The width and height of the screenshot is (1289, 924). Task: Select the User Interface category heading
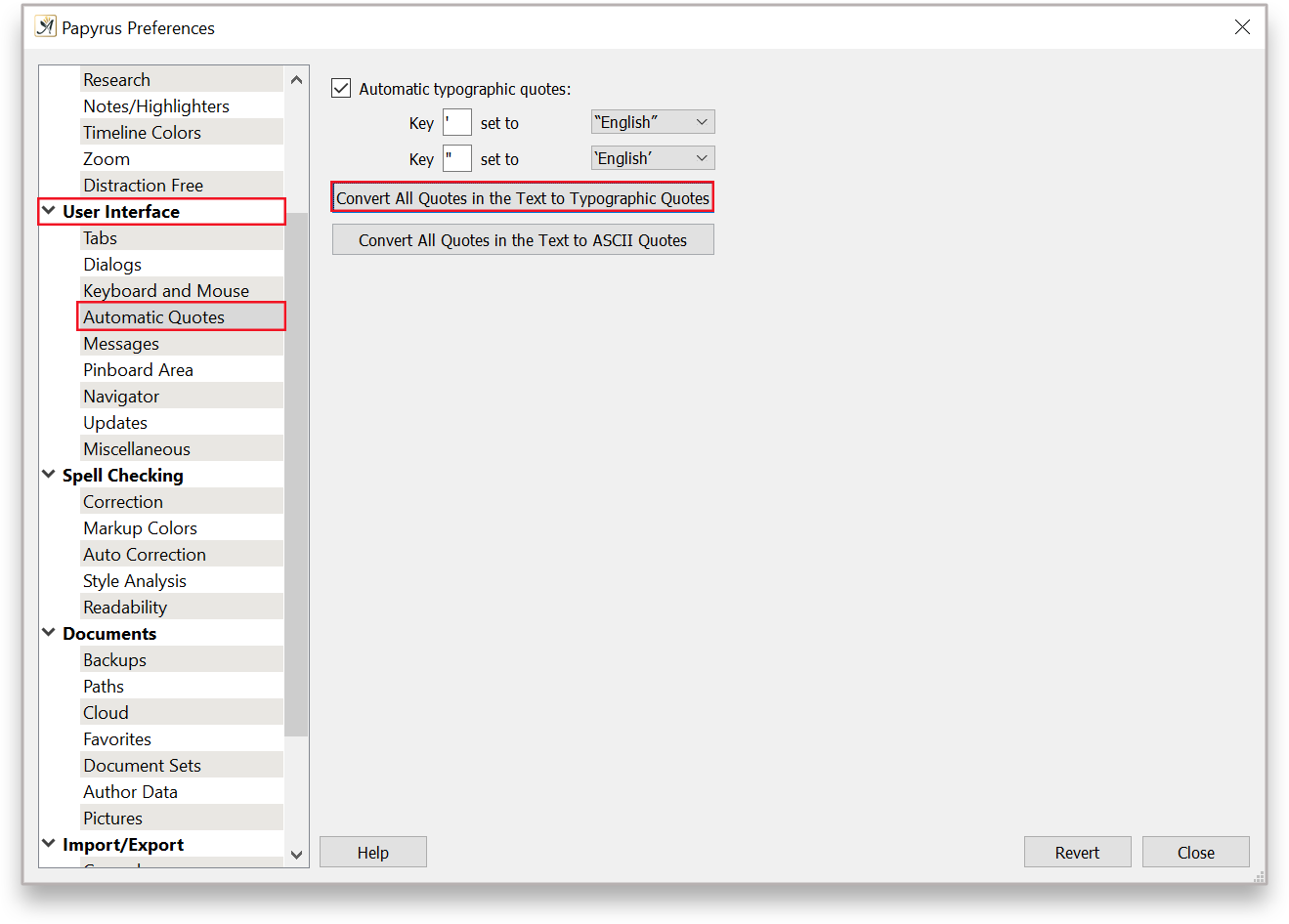[121, 211]
